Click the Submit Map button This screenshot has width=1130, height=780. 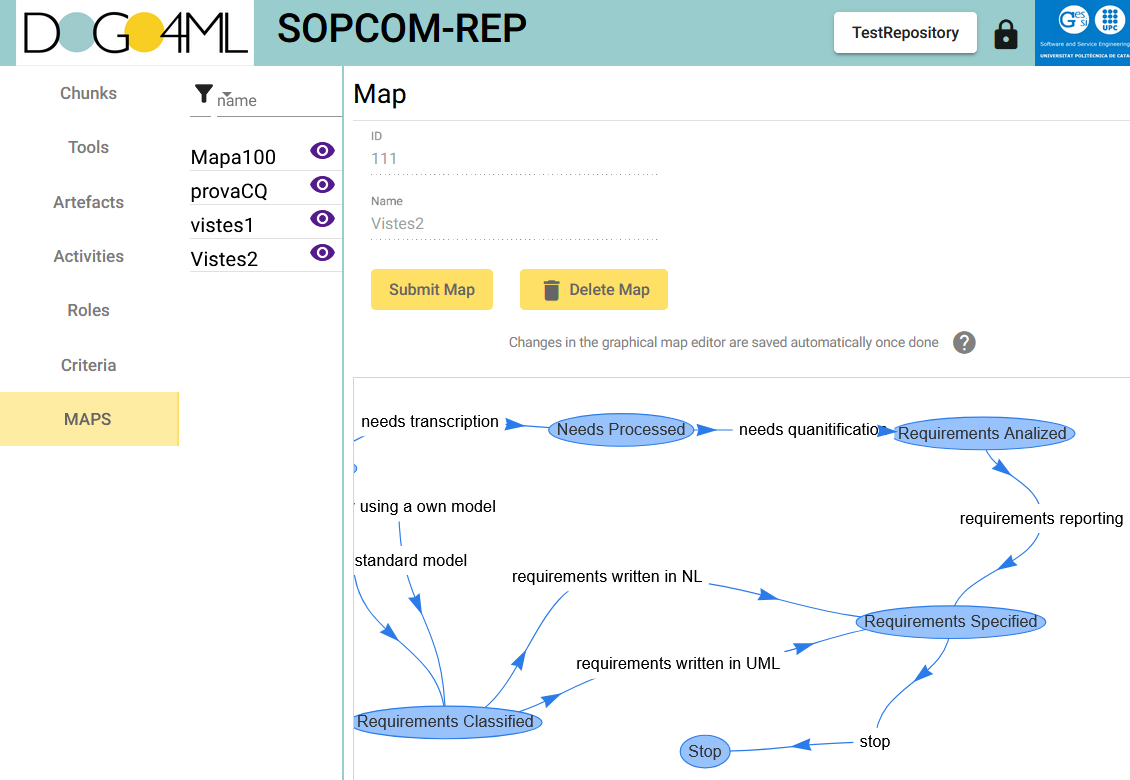click(432, 289)
